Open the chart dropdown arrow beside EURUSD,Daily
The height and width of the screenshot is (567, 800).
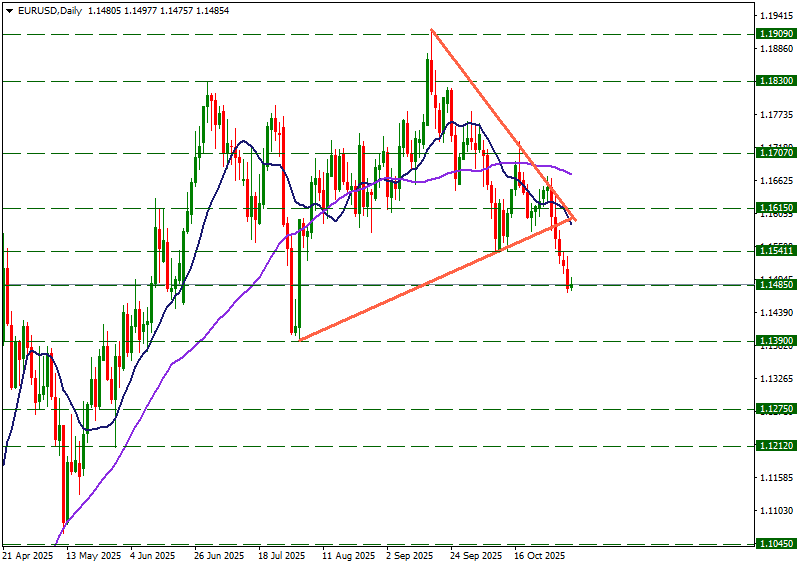tap(8, 11)
